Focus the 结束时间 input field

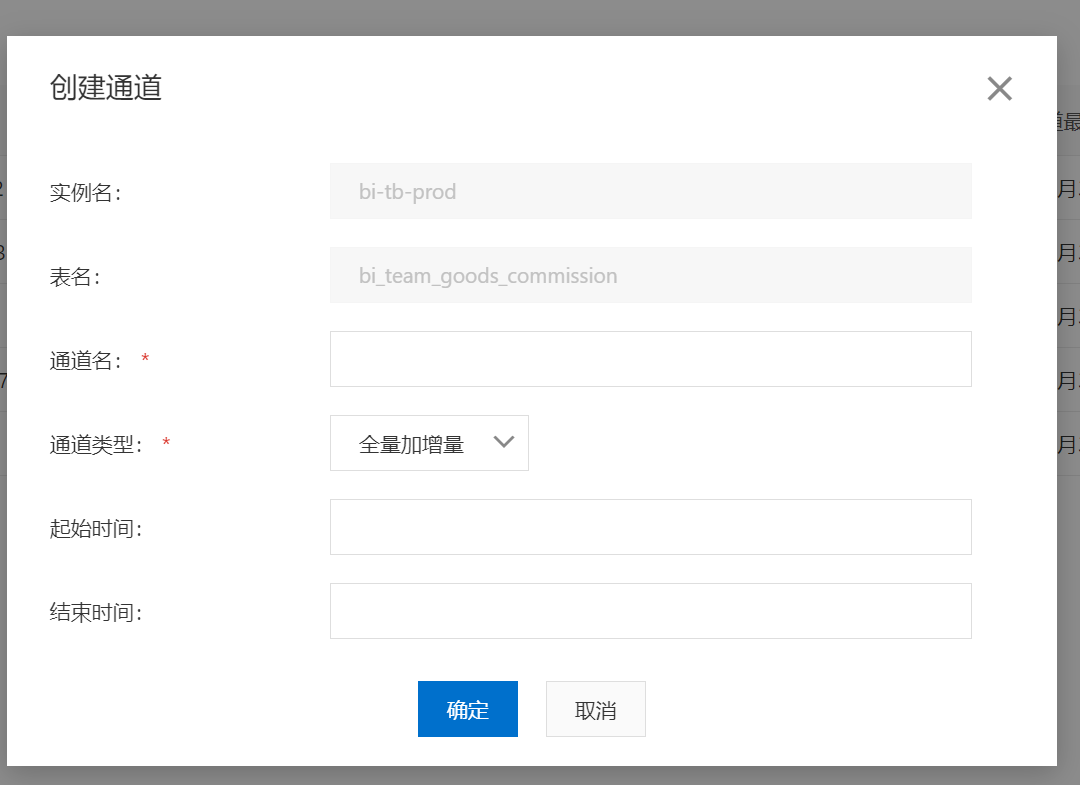pyautogui.click(x=650, y=611)
